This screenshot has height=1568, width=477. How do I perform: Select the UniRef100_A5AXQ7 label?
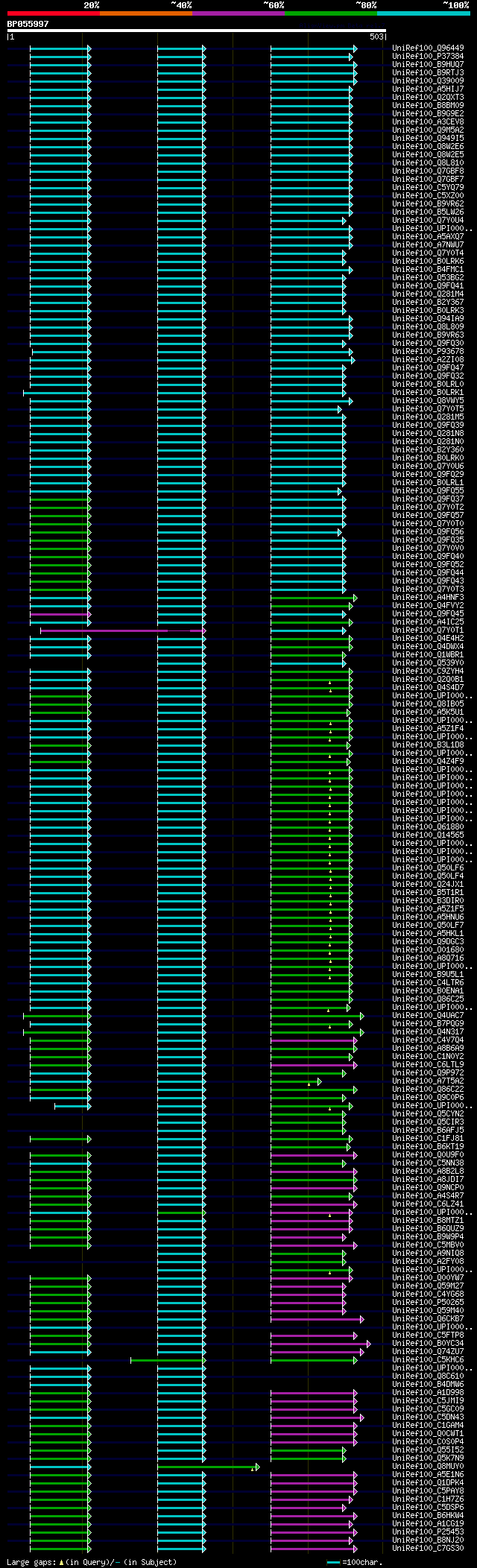pyautogui.click(x=428, y=237)
